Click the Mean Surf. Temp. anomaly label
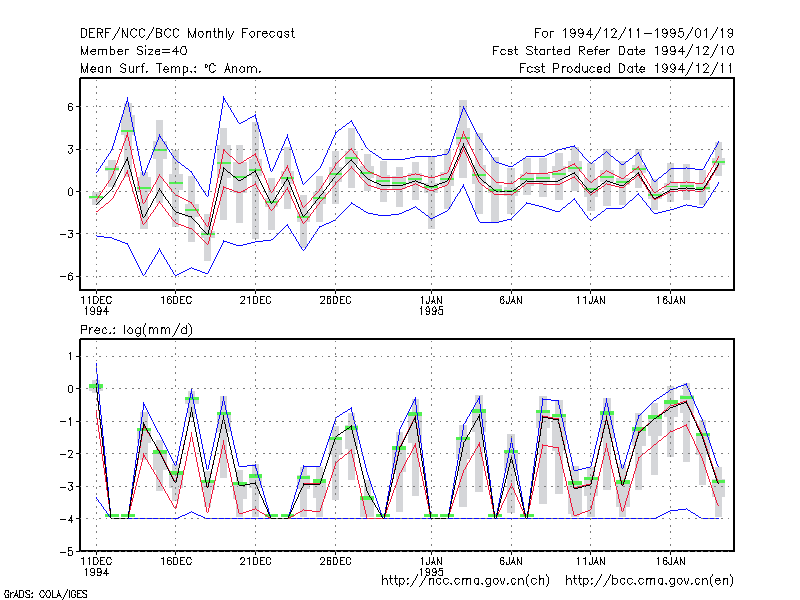This screenshot has width=800, height=600. (x=170, y=68)
